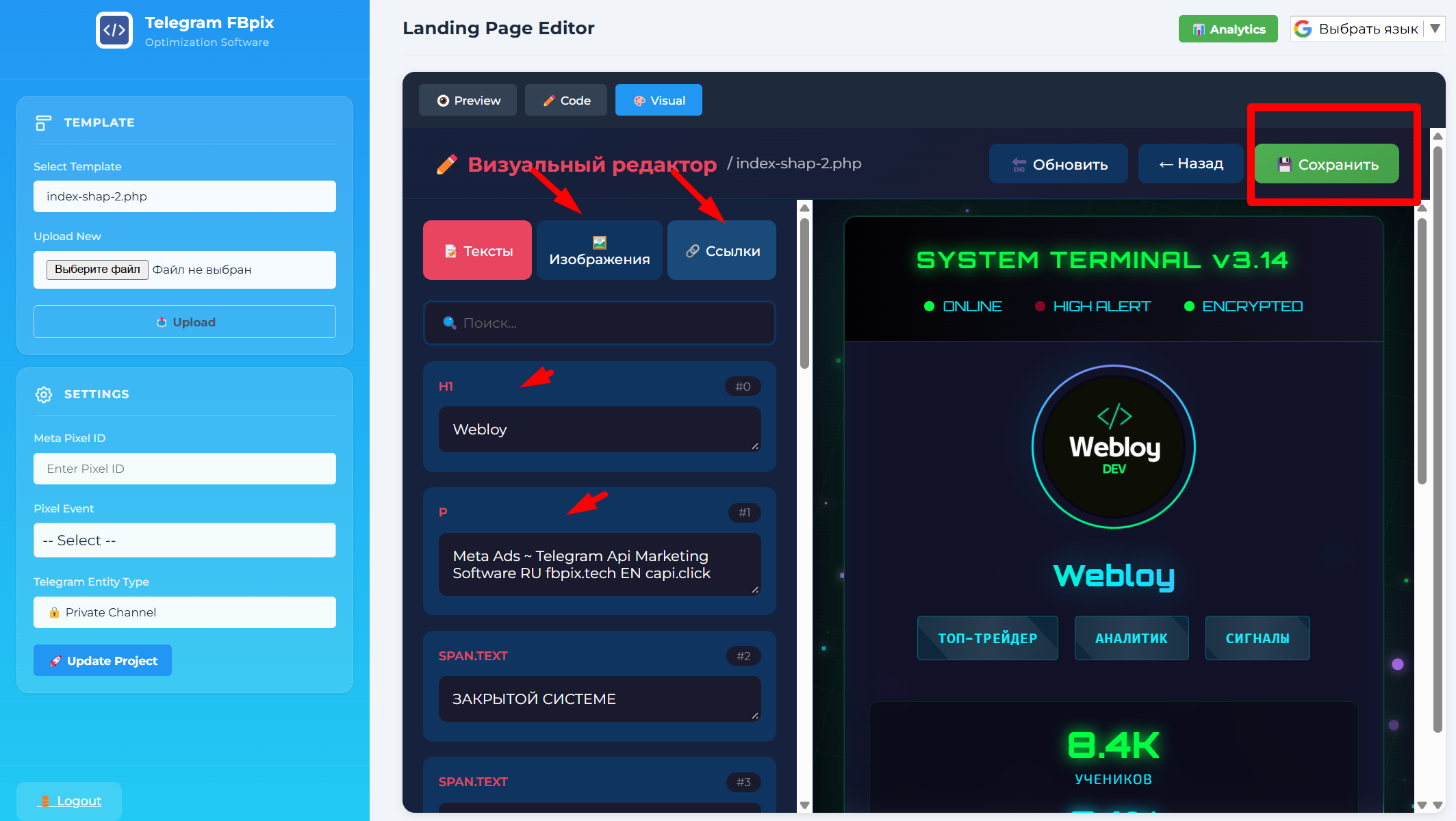The width and height of the screenshot is (1456, 821).
Task: Open the Изображения tab
Action: point(599,250)
